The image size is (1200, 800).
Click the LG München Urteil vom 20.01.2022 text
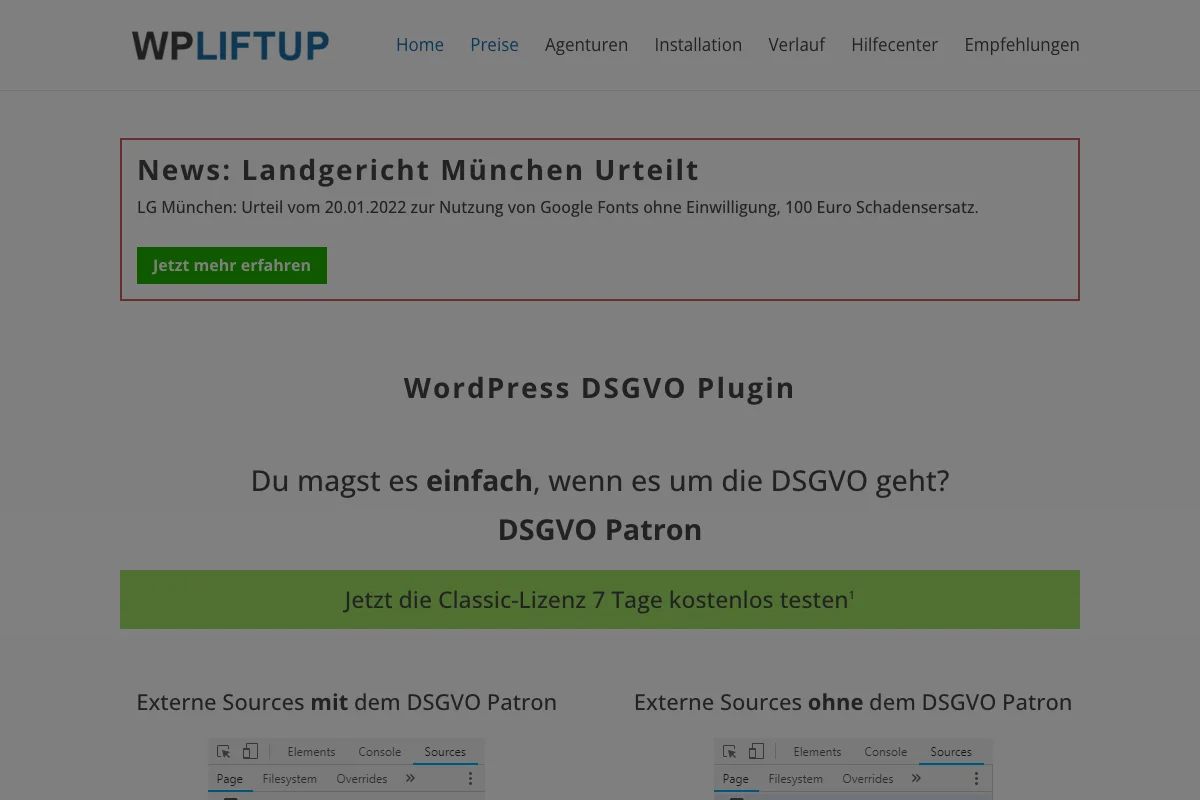click(x=558, y=208)
